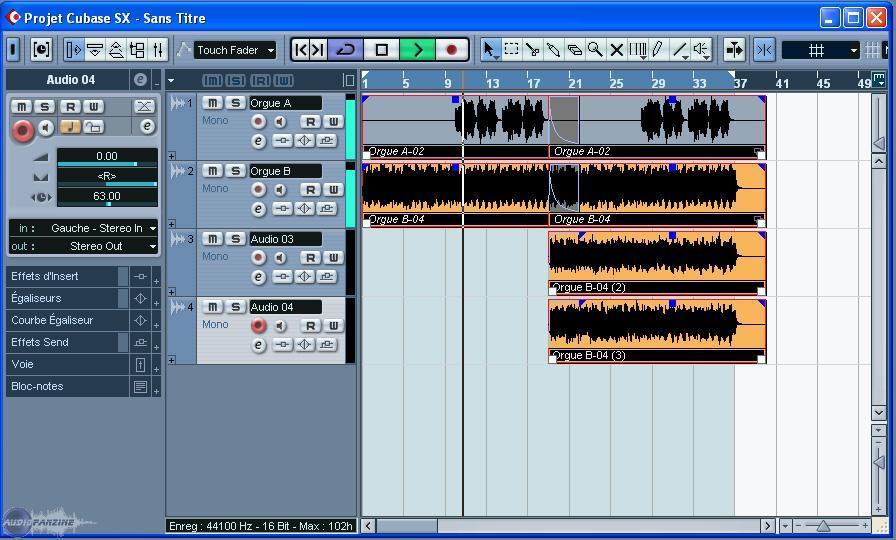Click the Constrain Delay Compensation button
The width and height of the screenshot is (896, 540).
coord(41,50)
